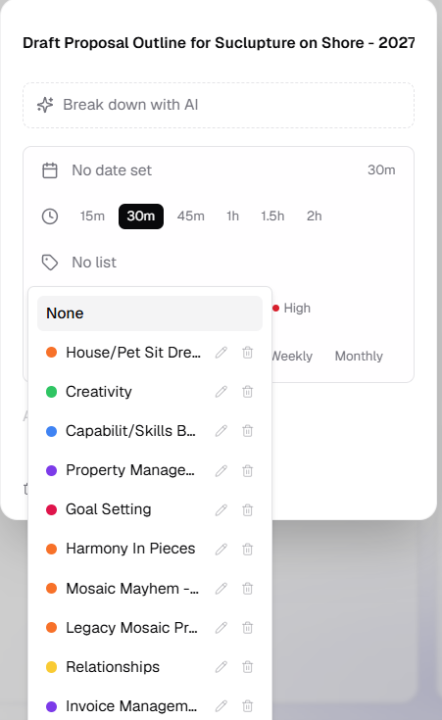Image resolution: width=442 pixels, height=720 pixels.
Task: Select the 15m duration option
Action: pyautogui.click(x=92, y=216)
